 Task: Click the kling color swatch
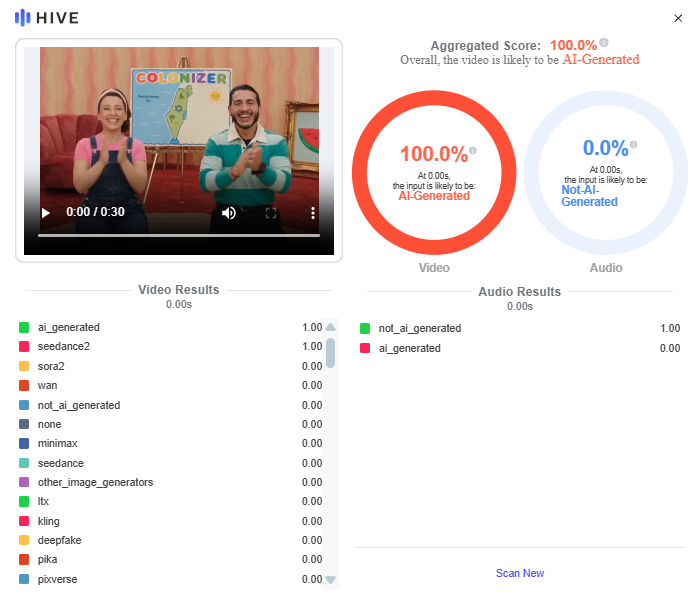[24, 521]
